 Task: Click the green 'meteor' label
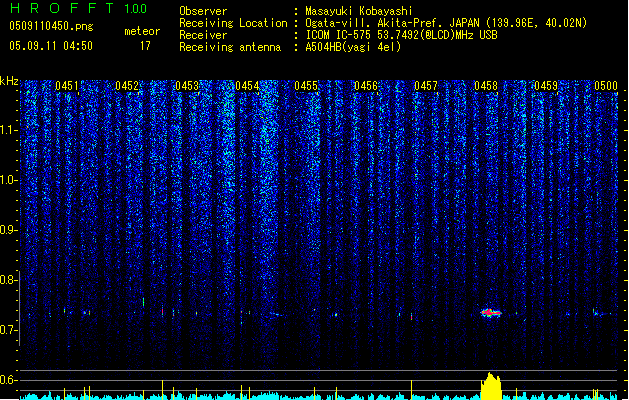click(142, 31)
